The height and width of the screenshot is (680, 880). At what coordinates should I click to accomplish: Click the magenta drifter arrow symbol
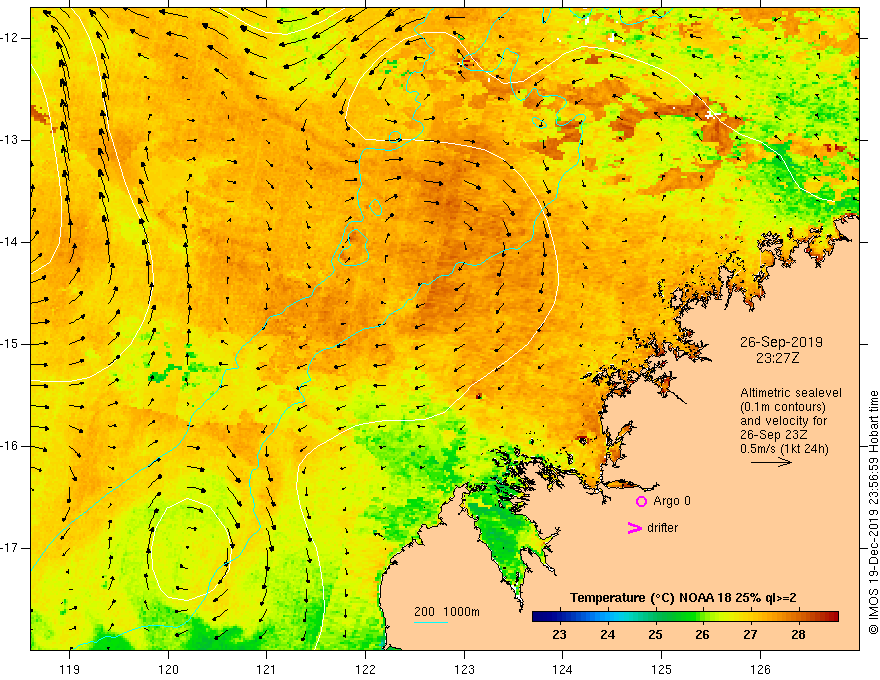(634, 528)
